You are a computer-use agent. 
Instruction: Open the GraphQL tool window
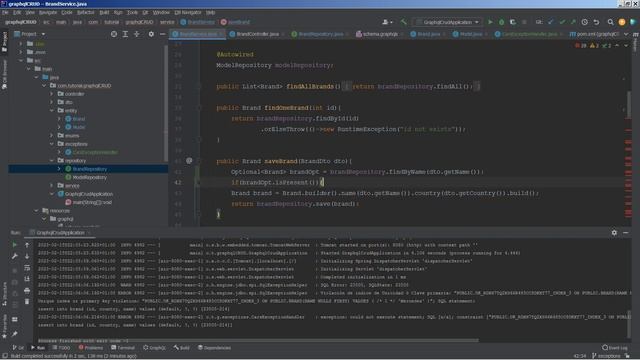click(x=154, y=348)
